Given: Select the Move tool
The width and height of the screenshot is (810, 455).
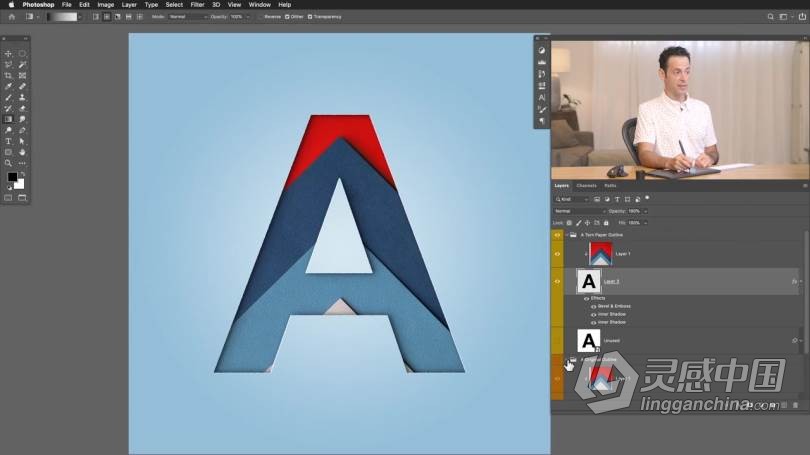Looking at the screenshot, I should point(8,53).
